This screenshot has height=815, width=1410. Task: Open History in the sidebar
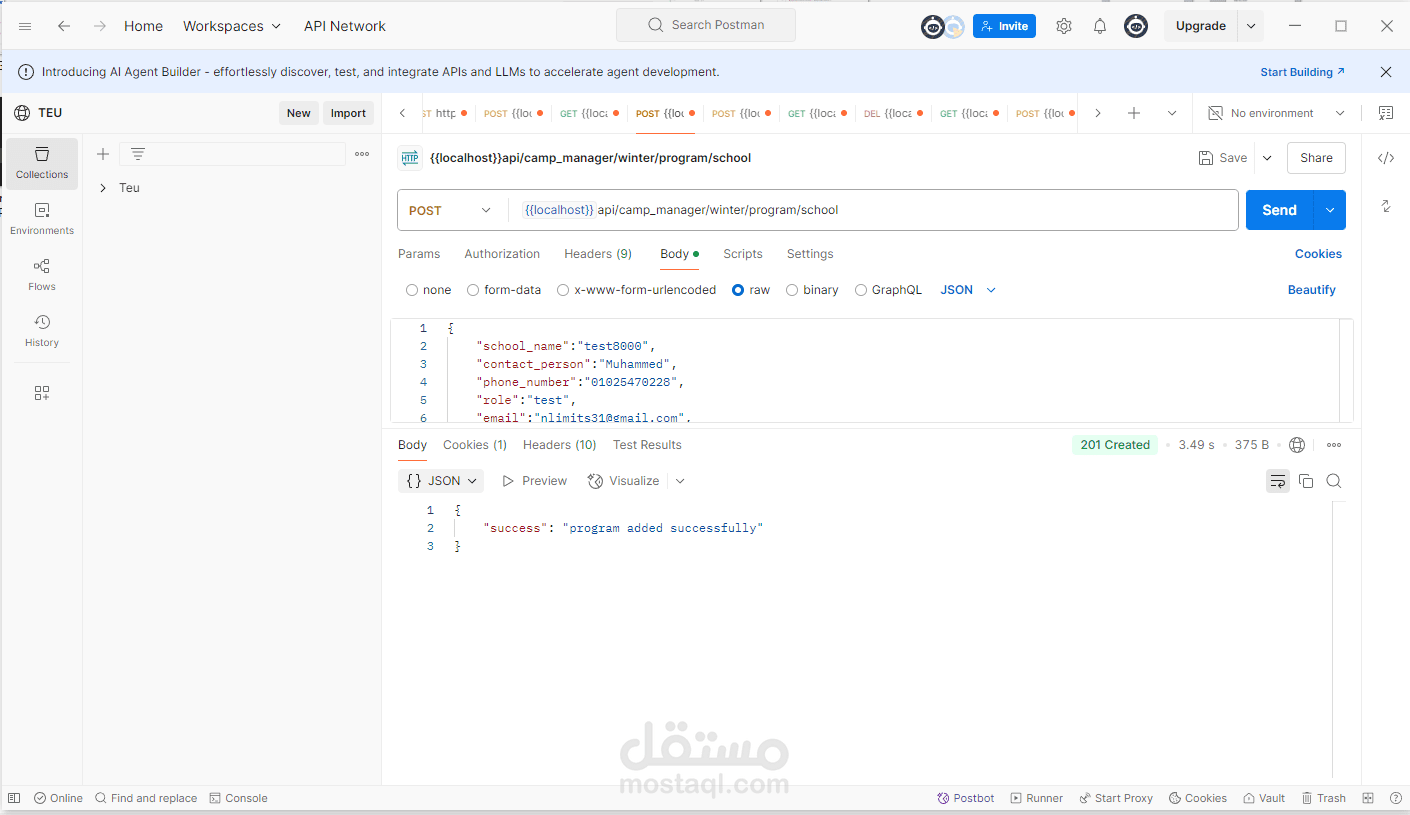42,331
